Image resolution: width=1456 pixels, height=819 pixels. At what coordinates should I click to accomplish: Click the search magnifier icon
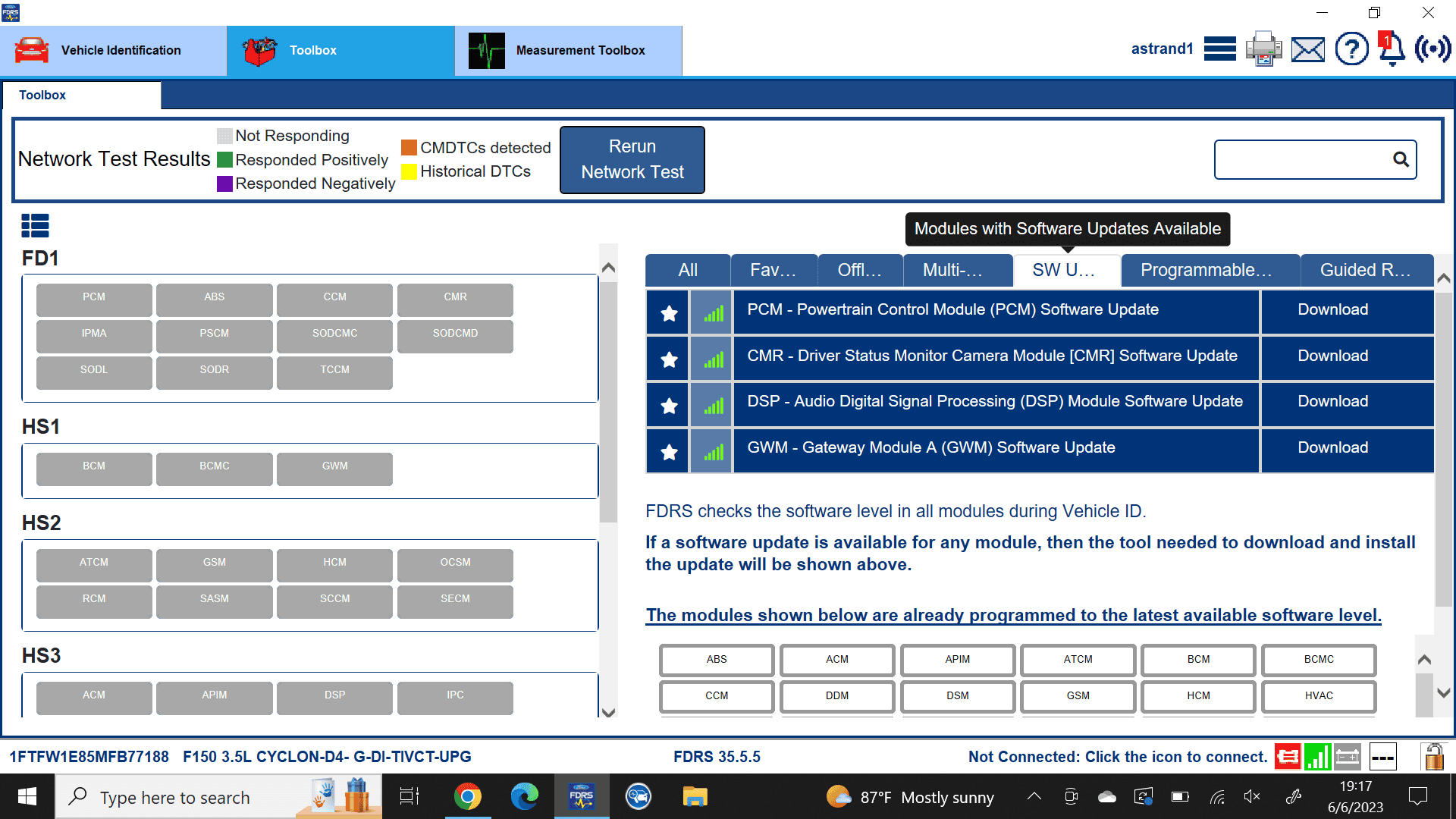[1401, 159]
